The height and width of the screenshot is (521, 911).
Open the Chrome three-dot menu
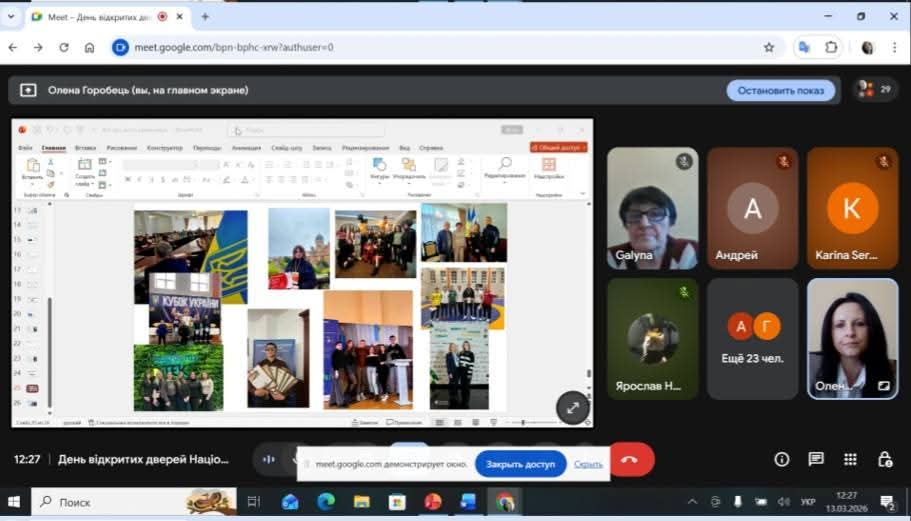(x=894, y=47)
